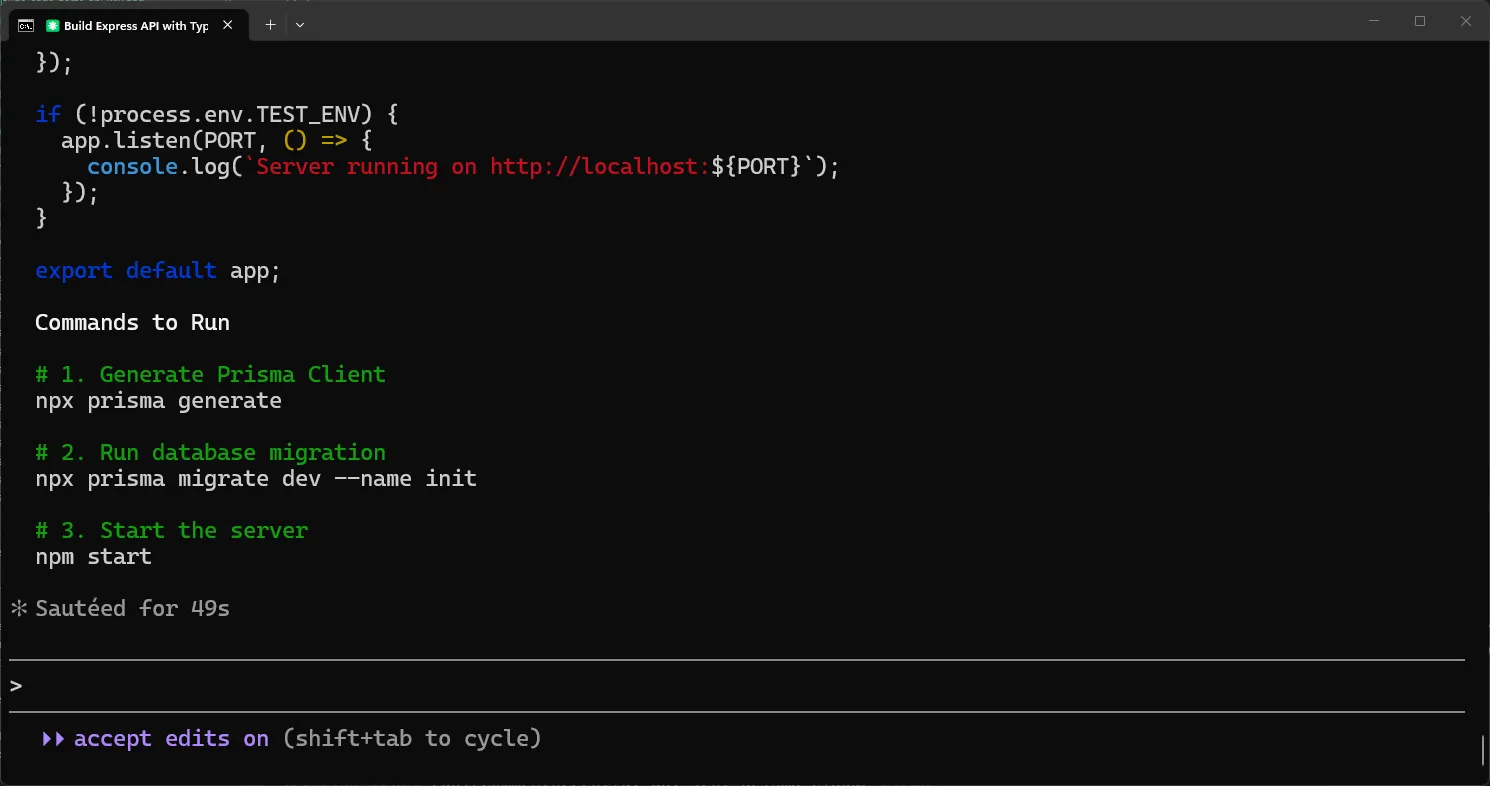The height and width of the screenshot is (786, 1490).
Task: Close the Build Express API tab
Action: click(229, 26)
